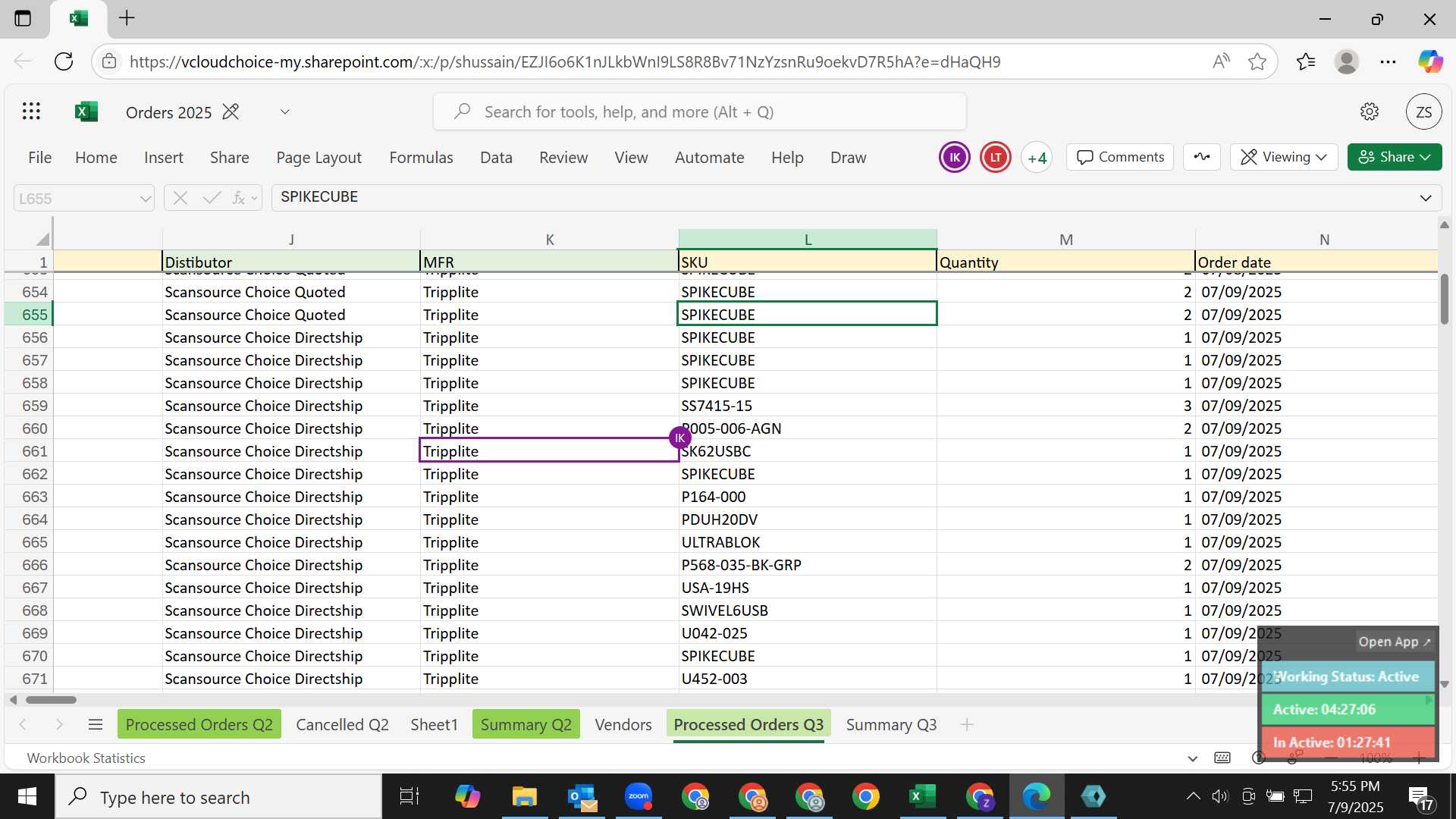
Task: Click the Type here to search box
Action: [218, 796]
